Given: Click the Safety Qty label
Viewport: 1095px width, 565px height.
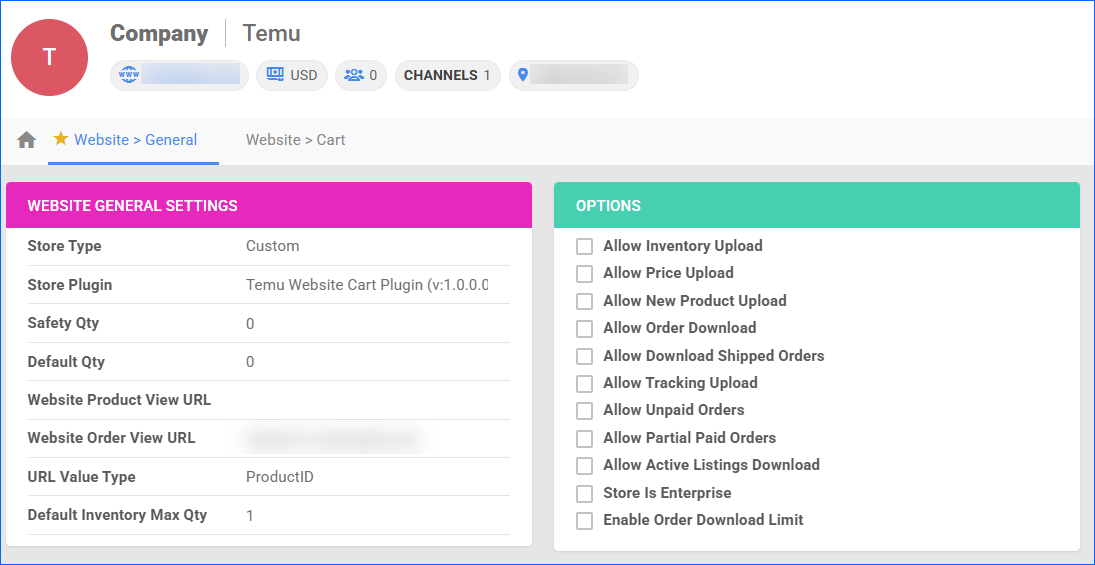Looking at the screenshot, I should [x=63, y=323].
